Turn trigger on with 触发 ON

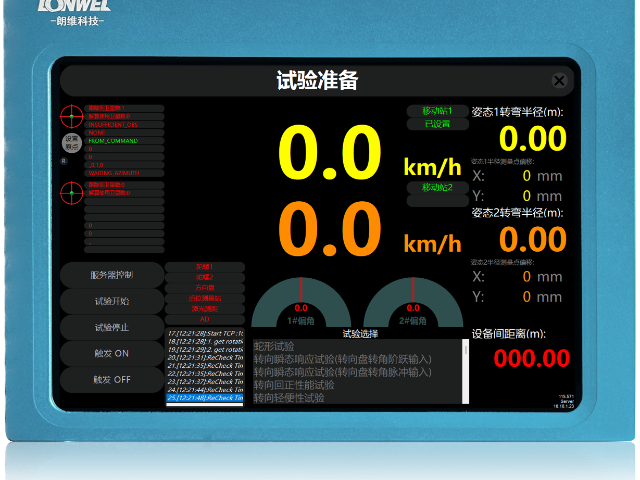(112, 353)
